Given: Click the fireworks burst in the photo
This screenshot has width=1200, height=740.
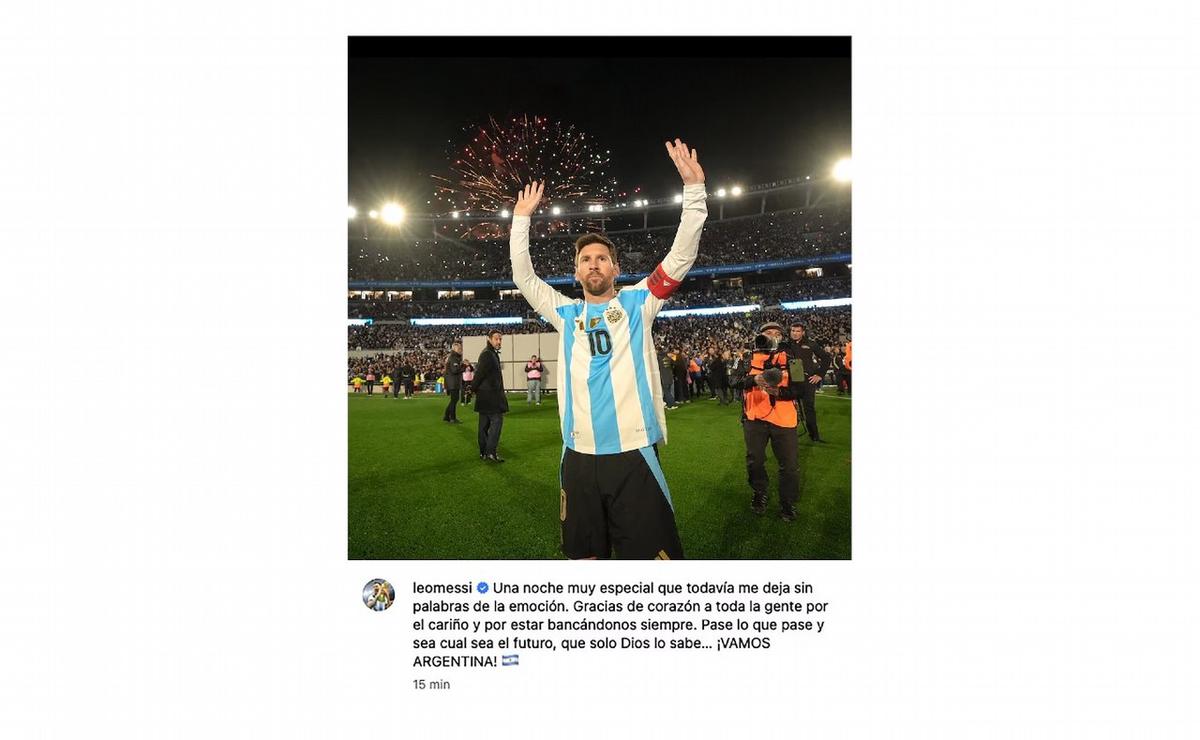Looking at the screenshot, I should point(523,165).
